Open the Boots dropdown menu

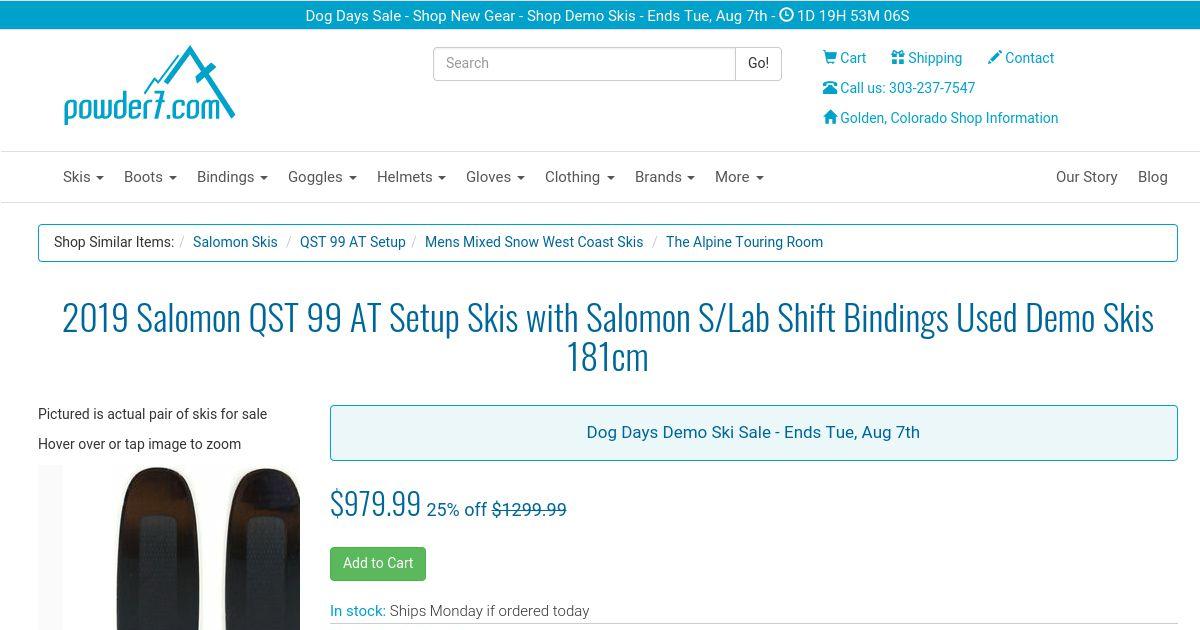pyautogui.click(x=150, y=177)
